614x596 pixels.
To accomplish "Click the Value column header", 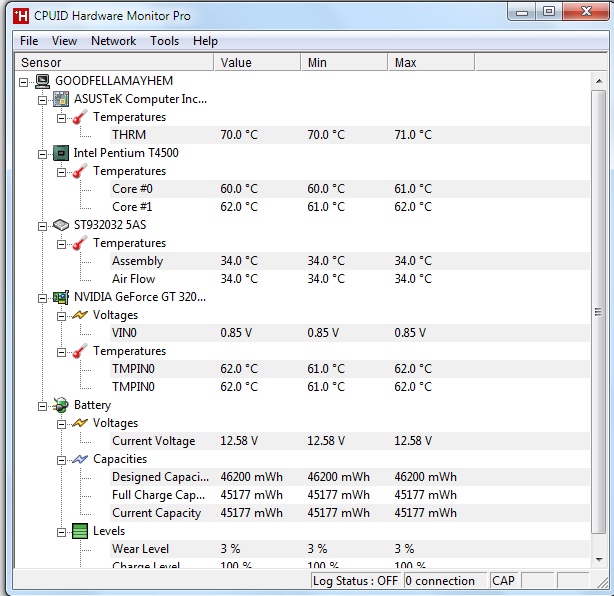I will 258,63.
